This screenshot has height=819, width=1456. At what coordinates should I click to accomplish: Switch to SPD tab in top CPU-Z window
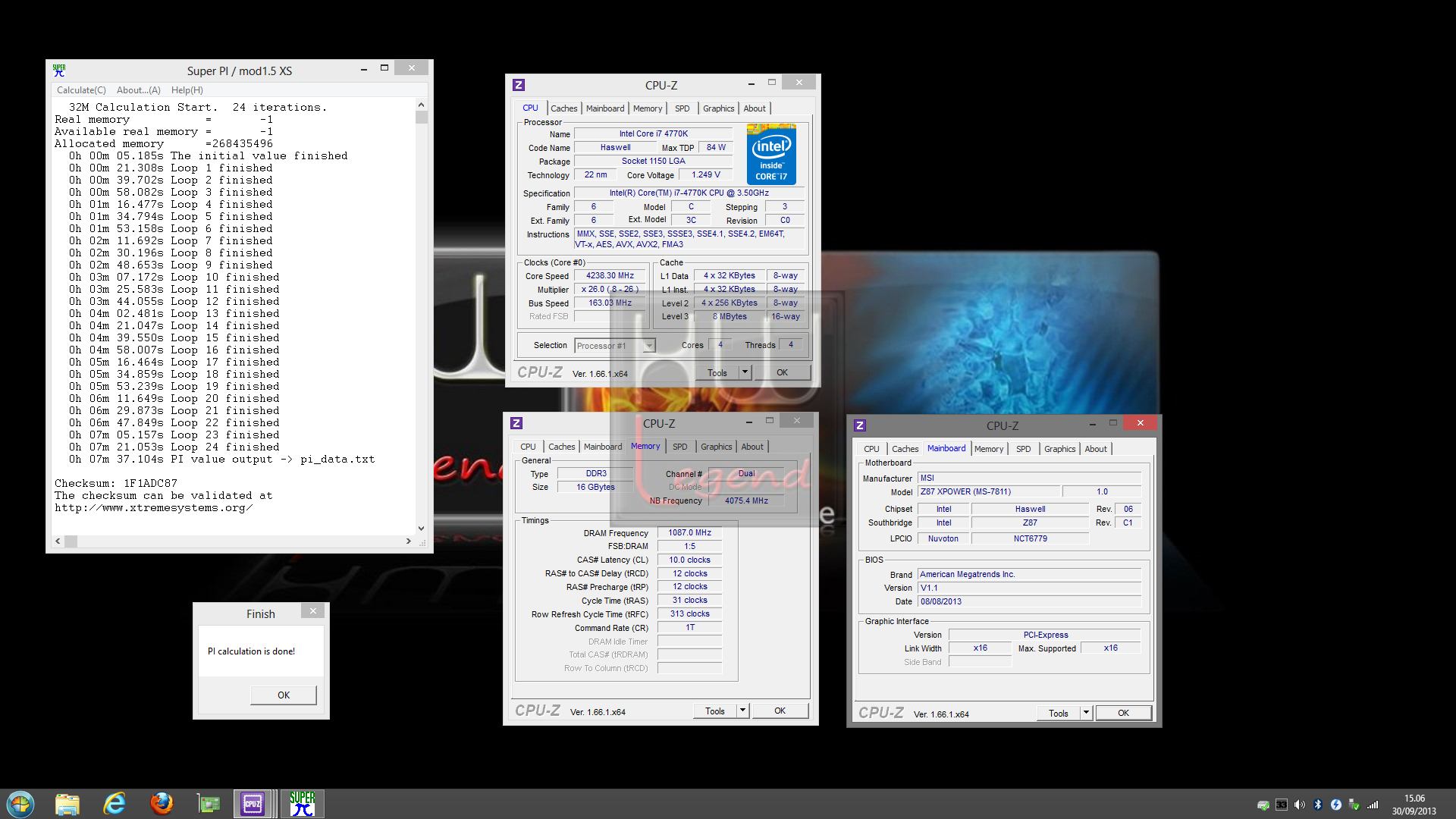682,108
